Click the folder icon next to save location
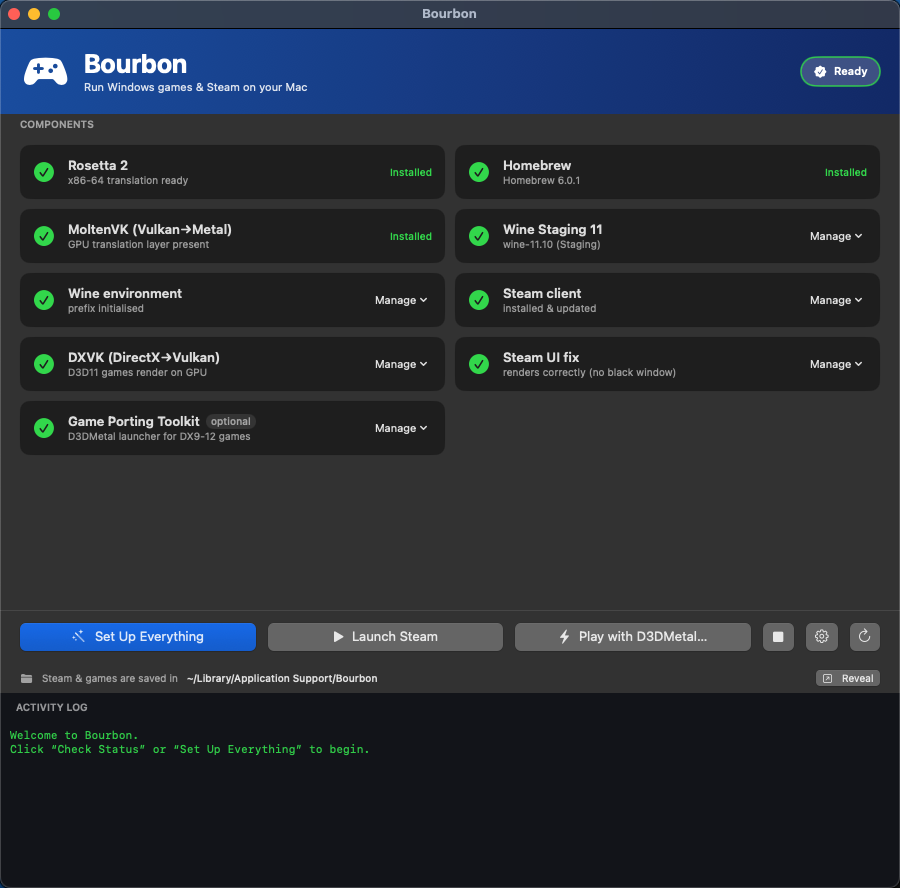This screenshot has width=900, height=888. tap(26, 678)
